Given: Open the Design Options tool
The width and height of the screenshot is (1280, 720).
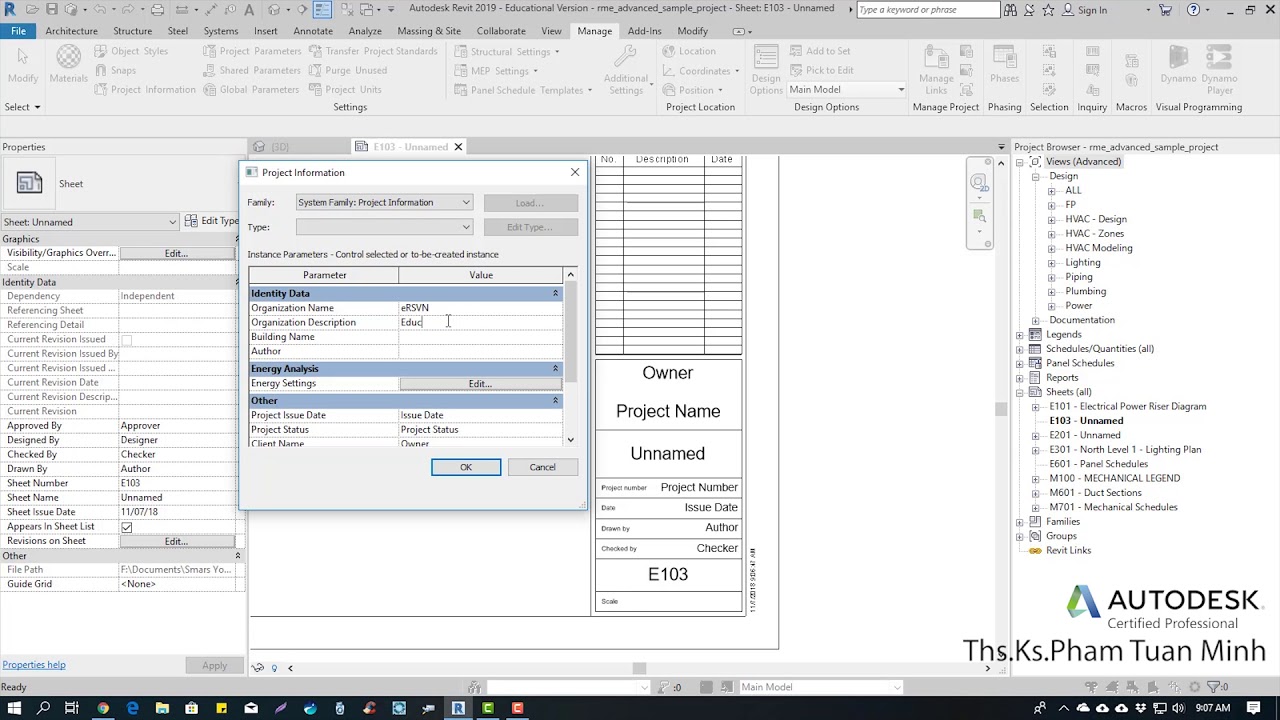Looking at the screenshot, I should pos(766,70).
